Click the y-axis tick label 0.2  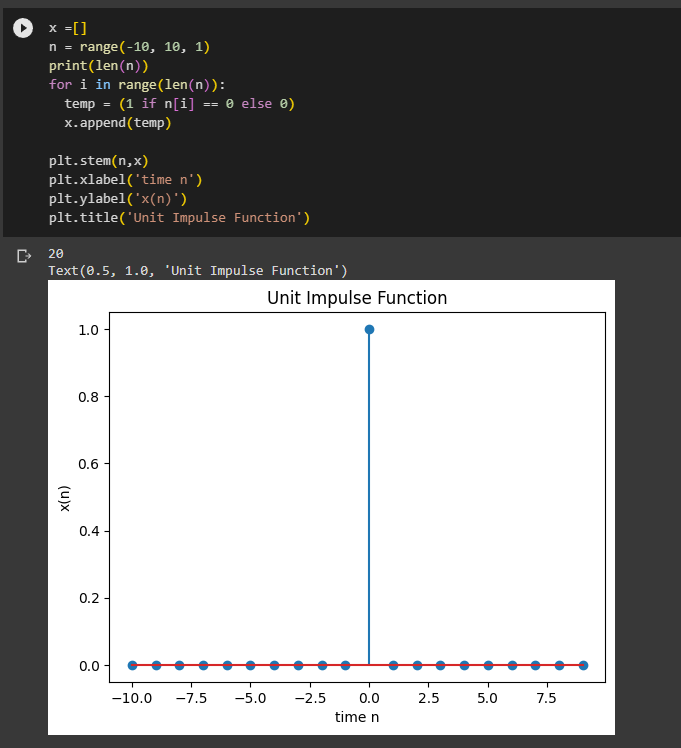[89, 598]
